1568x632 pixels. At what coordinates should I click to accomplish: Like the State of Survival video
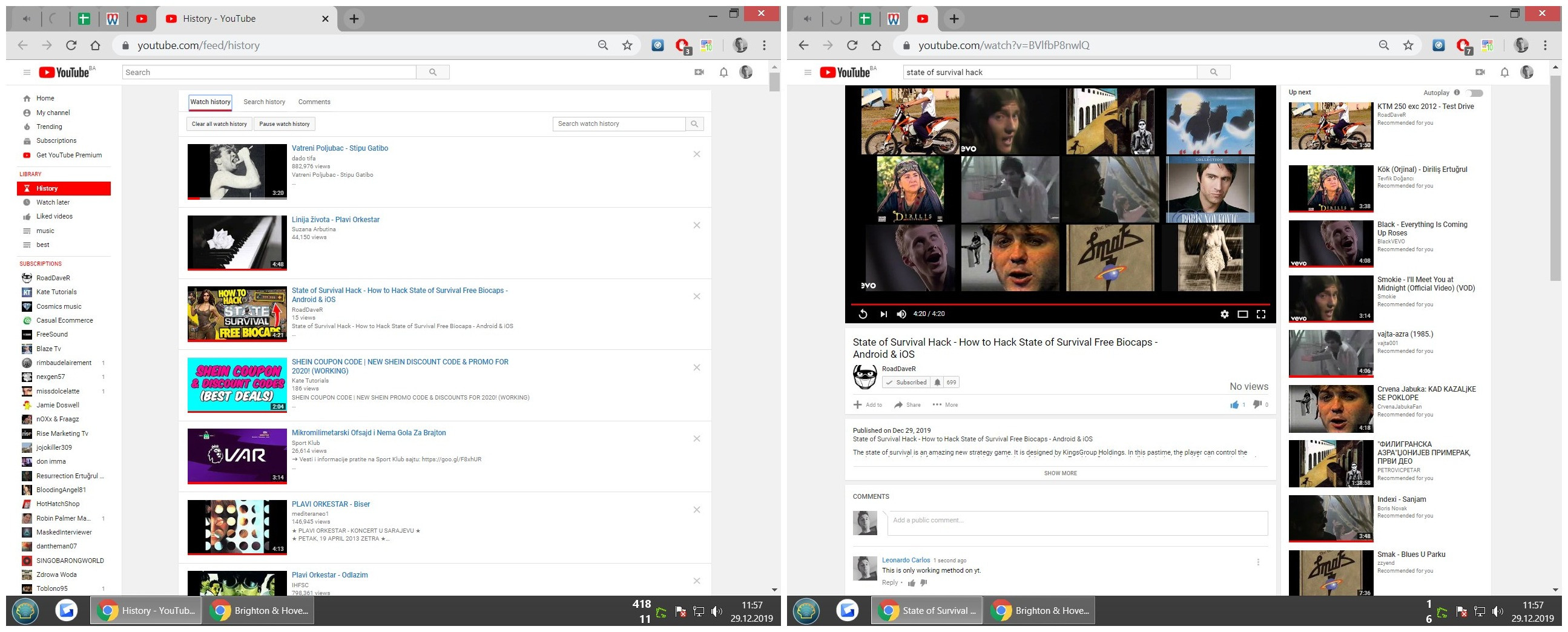pos(1234,405)
